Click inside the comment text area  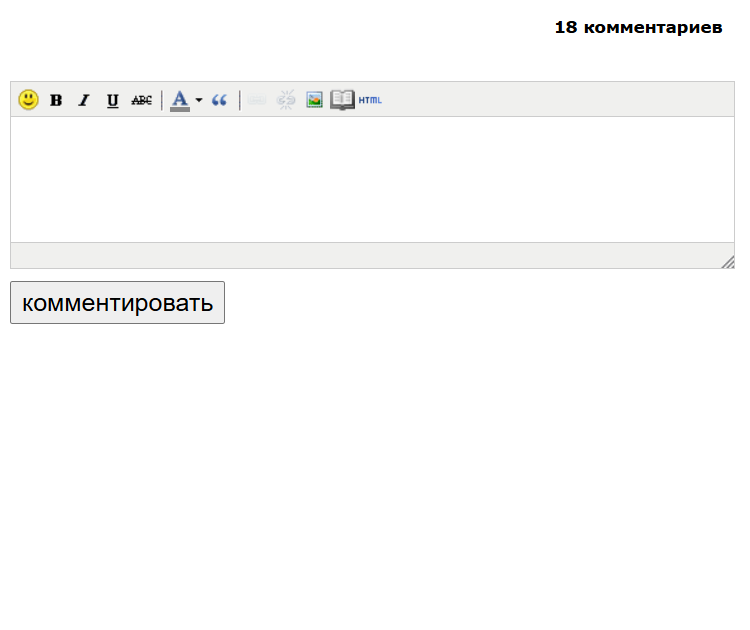tap(372, 179)
